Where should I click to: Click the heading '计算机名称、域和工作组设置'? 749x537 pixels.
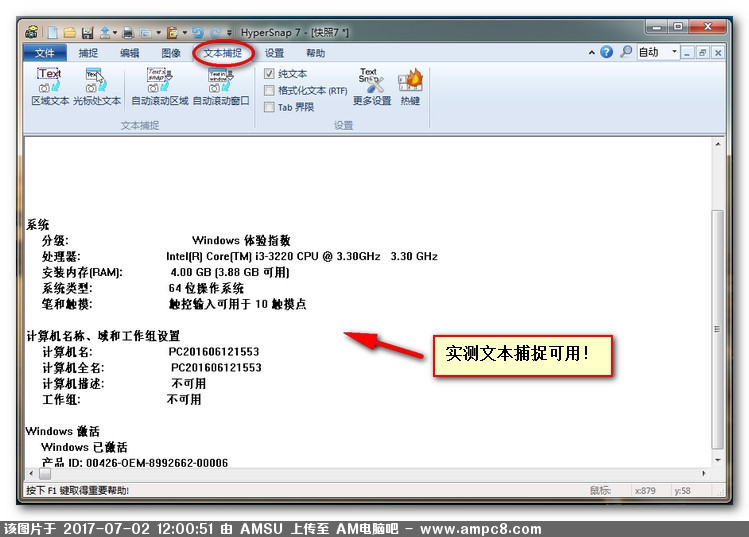(103, 336)
